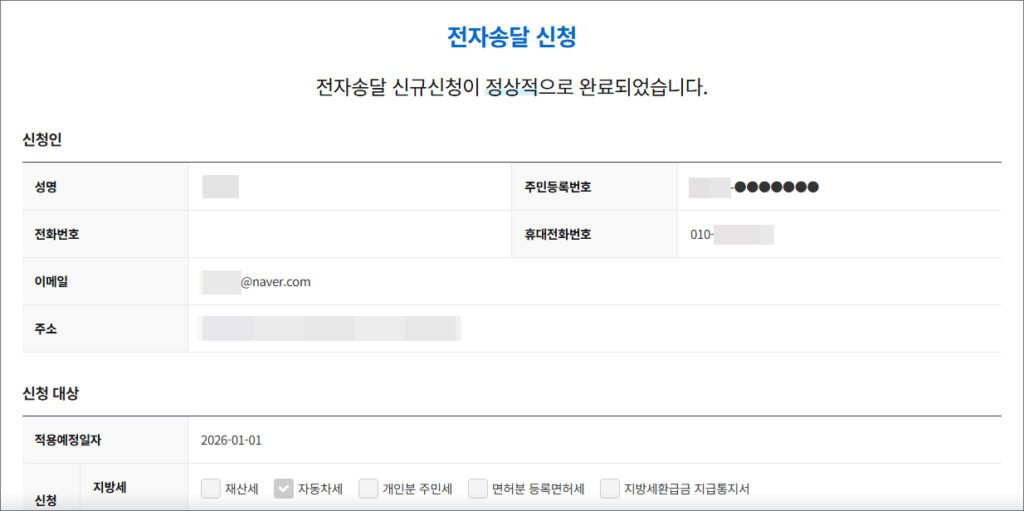Click the 주민등록번호 field label
This screenshot has height=511, width=1024.
click(x=558, y=187)
